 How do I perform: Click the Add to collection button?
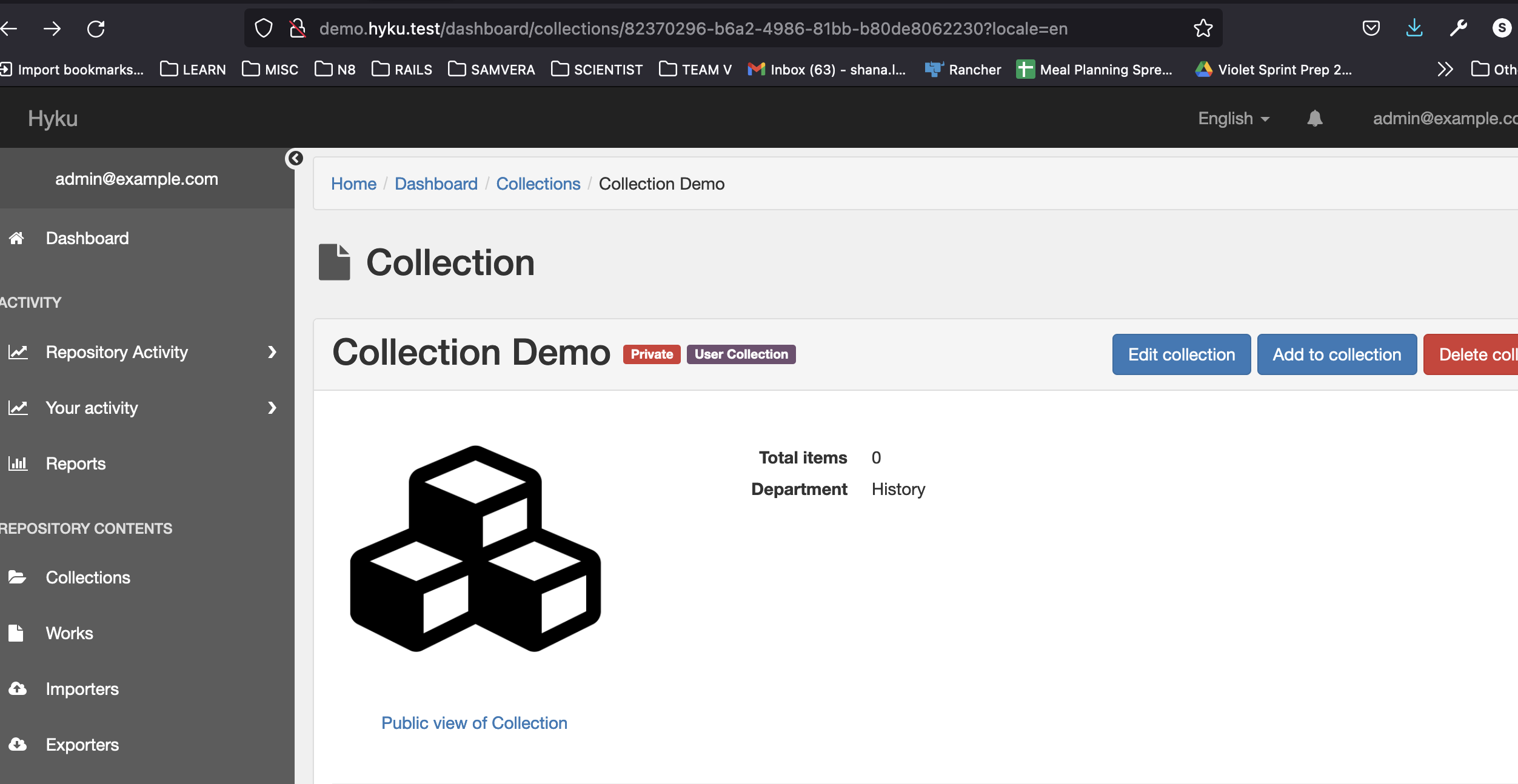coord(1337,354)
